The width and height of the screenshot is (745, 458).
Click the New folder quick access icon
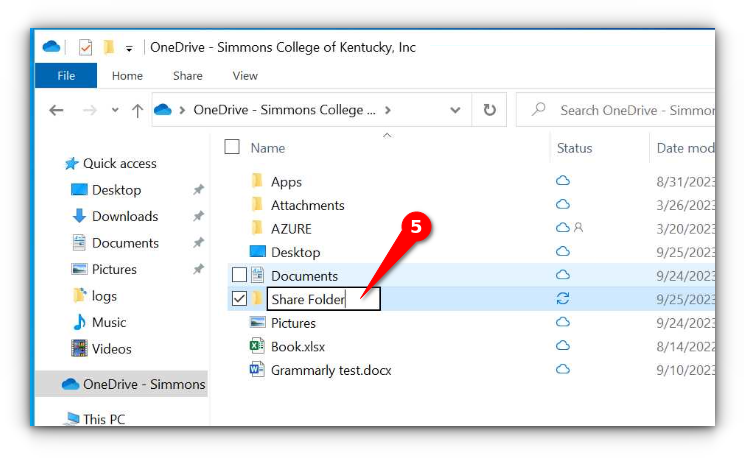109,47
